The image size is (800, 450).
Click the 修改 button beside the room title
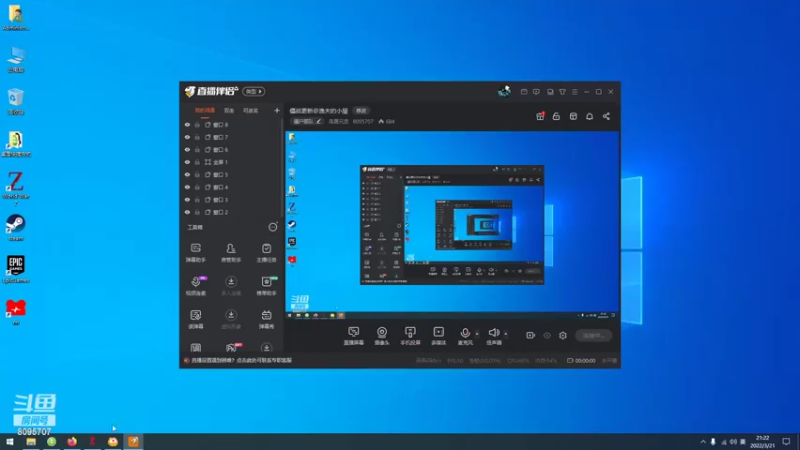pos(361,111)
